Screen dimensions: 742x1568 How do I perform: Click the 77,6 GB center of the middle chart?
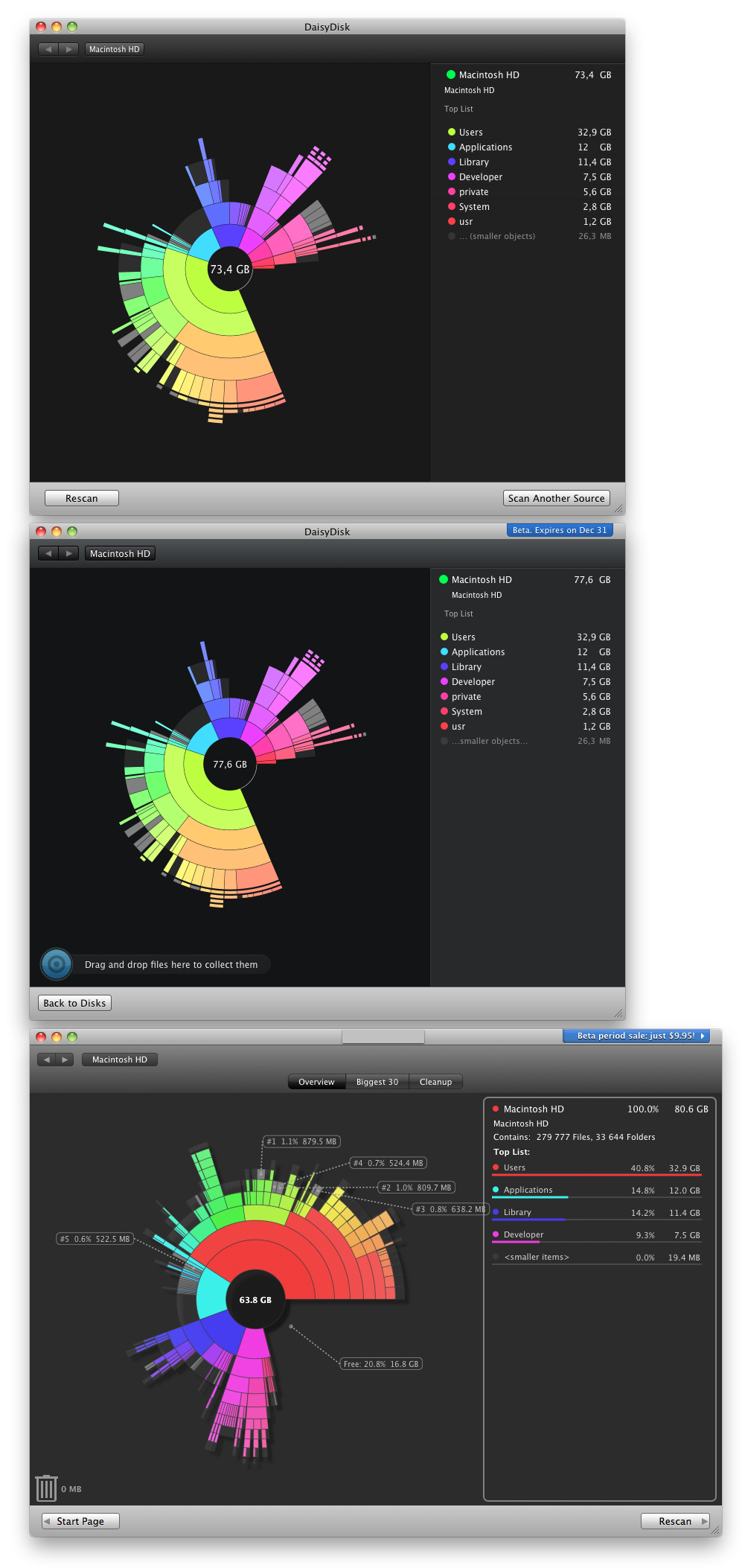230,765
